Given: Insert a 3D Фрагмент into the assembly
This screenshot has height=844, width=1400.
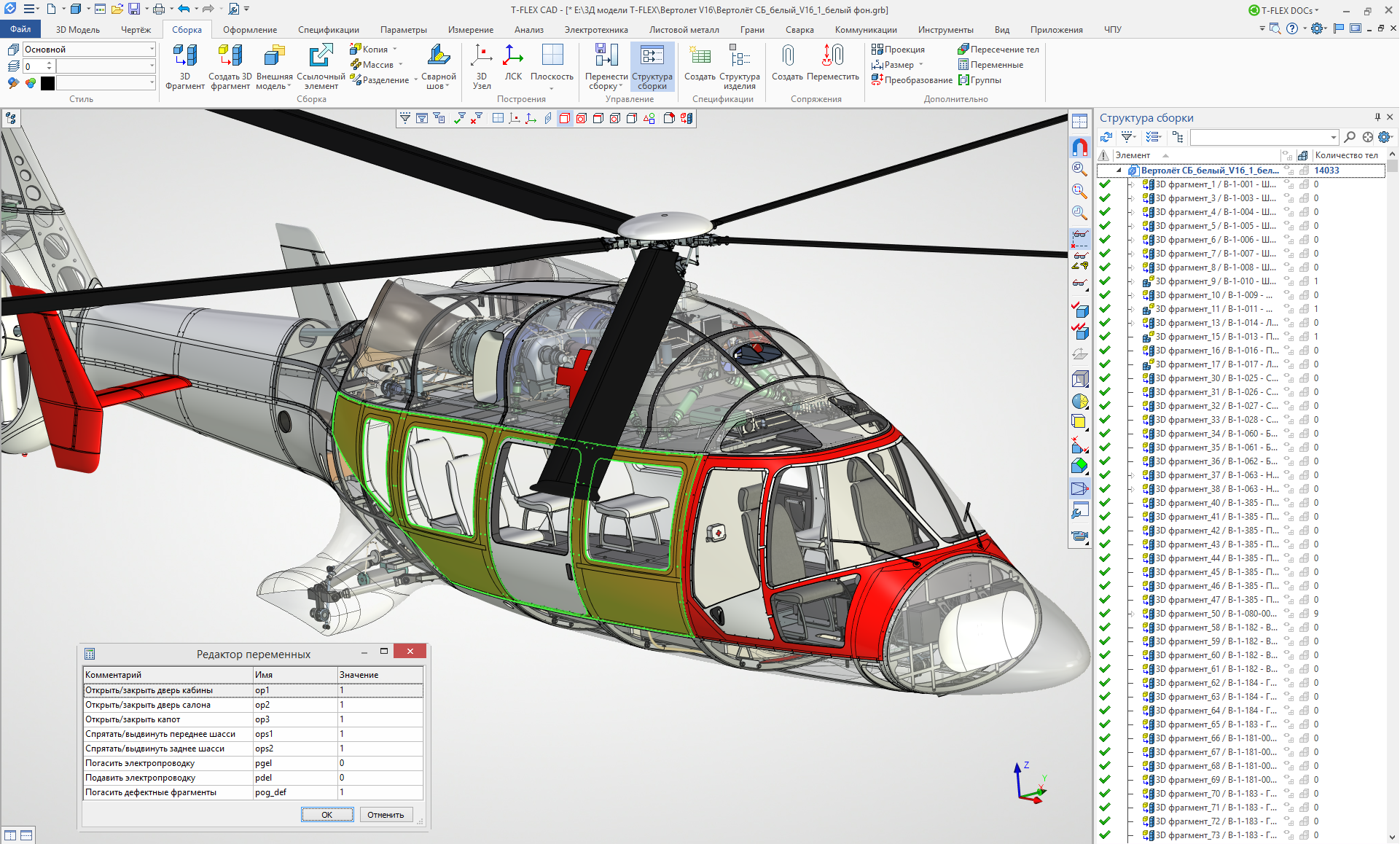Looking at the screenshot, I should tap(184, 66).
